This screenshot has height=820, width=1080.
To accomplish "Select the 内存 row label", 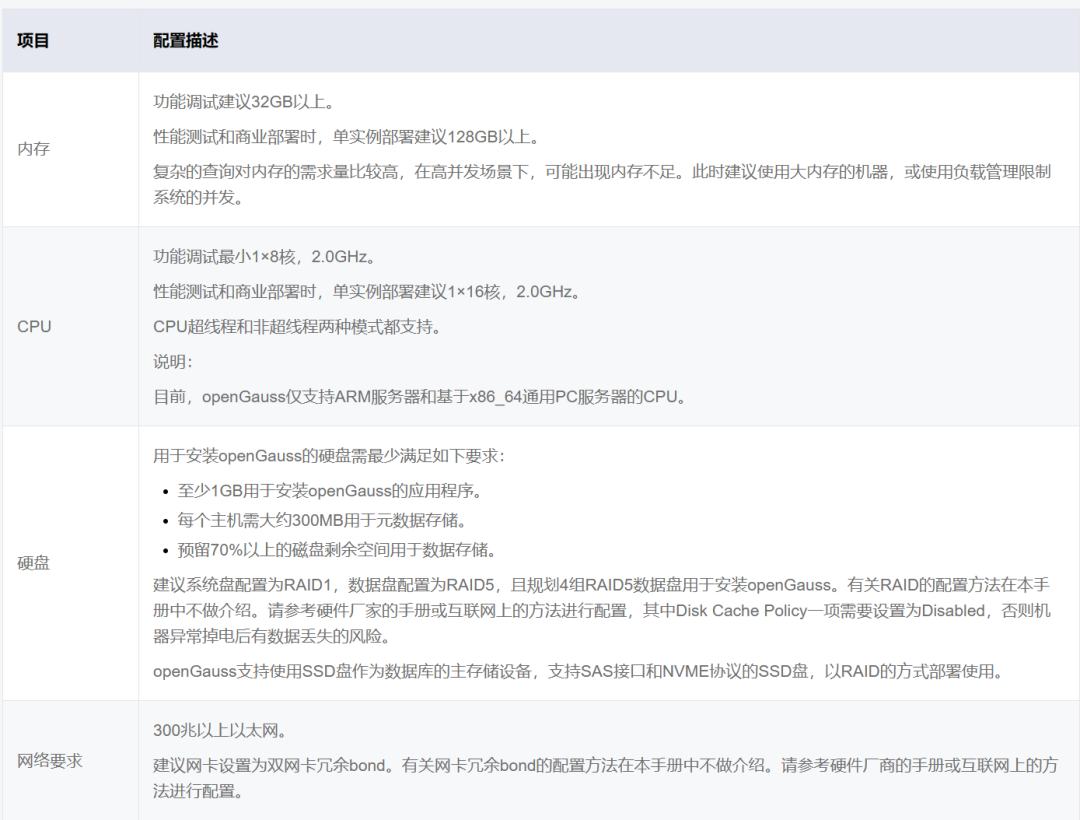I will pyautogui.click(x=33, y=148).
